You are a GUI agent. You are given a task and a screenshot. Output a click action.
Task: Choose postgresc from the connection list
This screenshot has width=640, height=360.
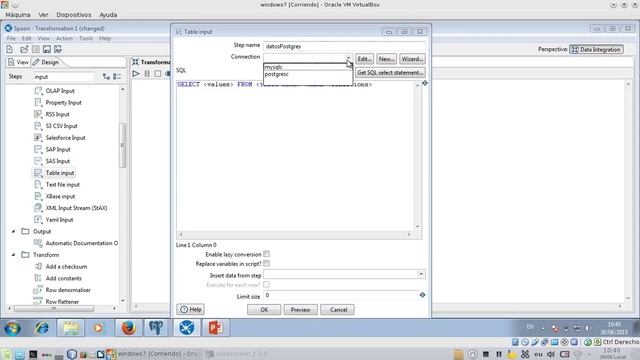click(x=308, y=74)
